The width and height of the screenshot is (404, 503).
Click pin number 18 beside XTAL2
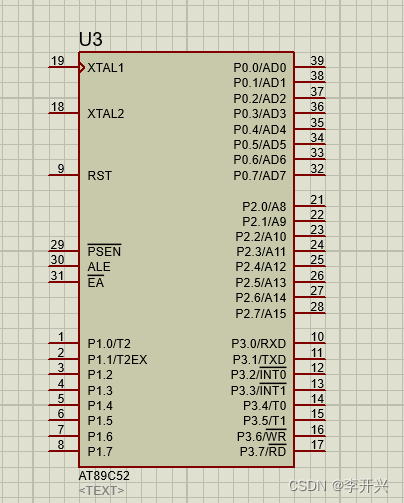coord(58,107)
